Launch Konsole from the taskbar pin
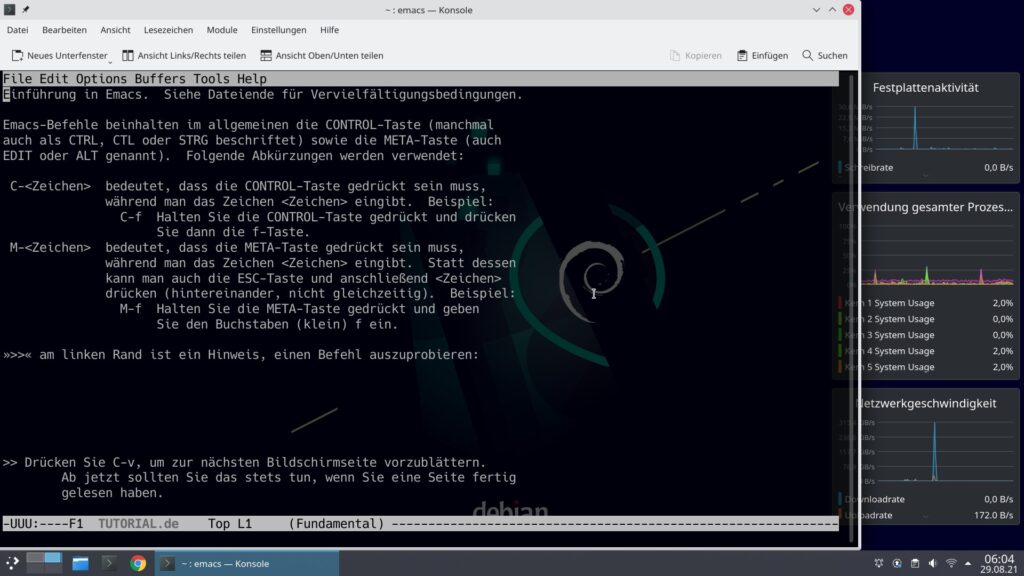Viewport: 1024px width, 576px height. click(x=109, y=563)
